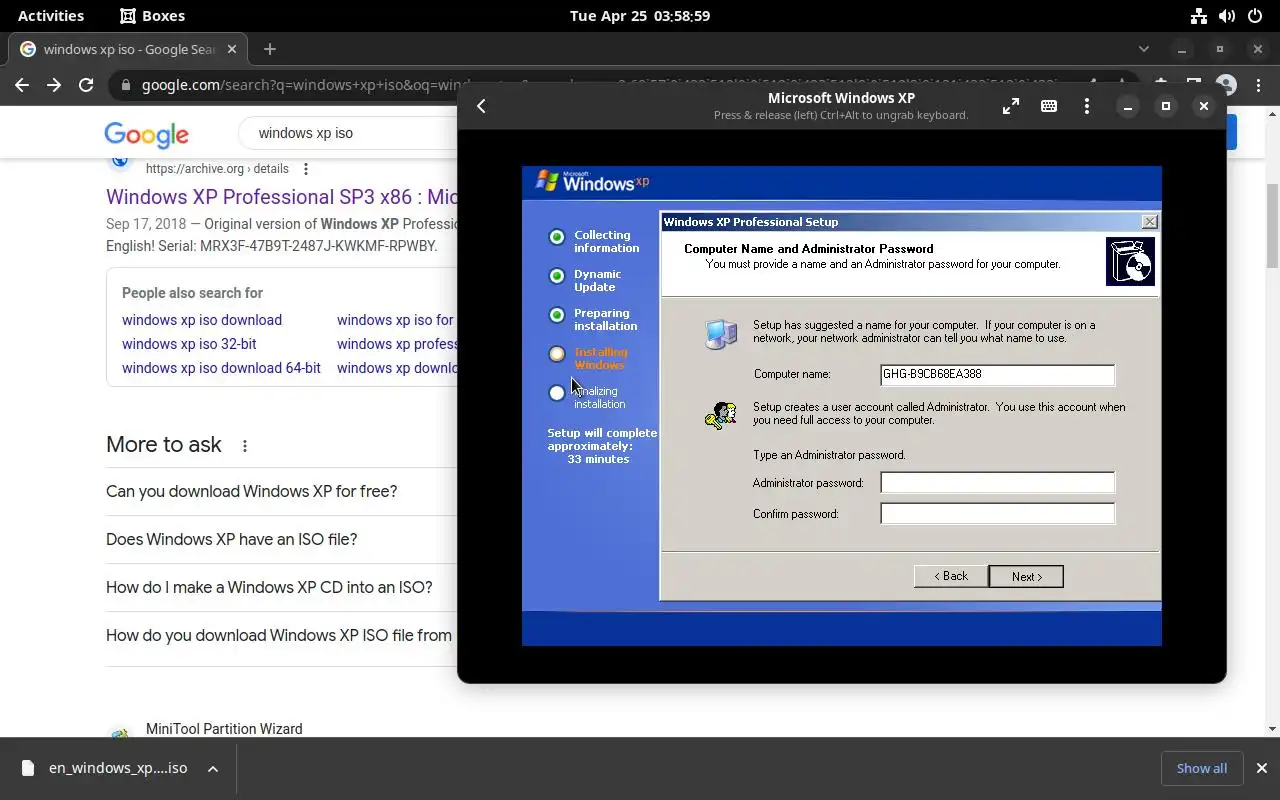Image resolution: width=1280 pixels, height=800 pixels.
Task: Click Chrome's forward arrow
Action: [x=54, y=85]
